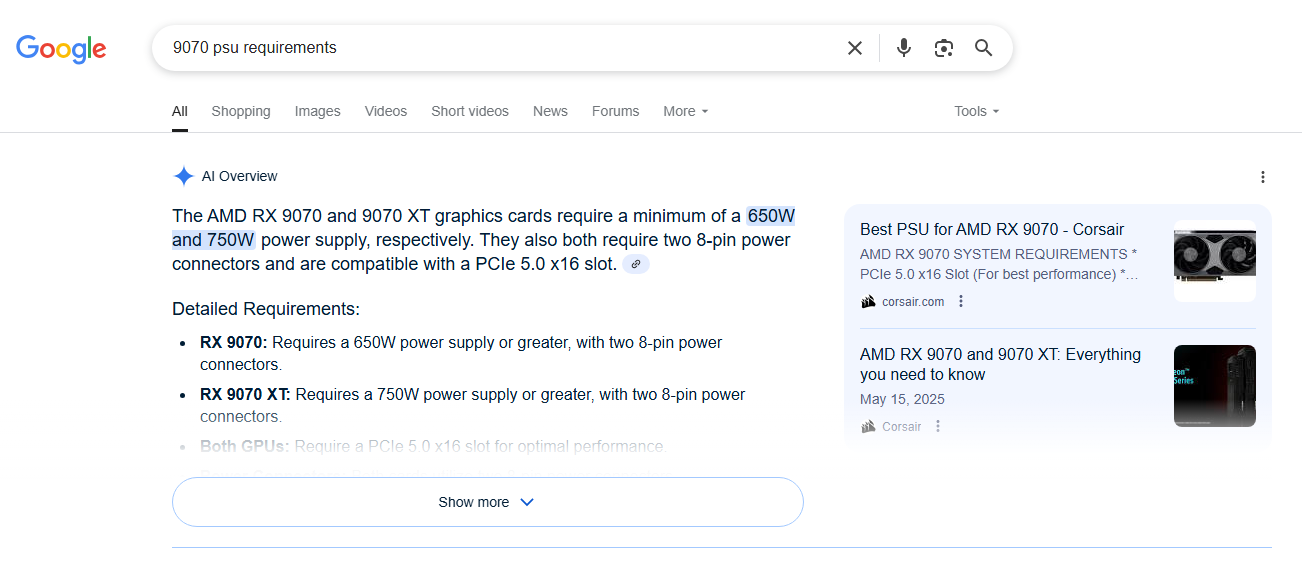Click the corsair.com source name
The image size is (1302, 586).
[913, 301]
